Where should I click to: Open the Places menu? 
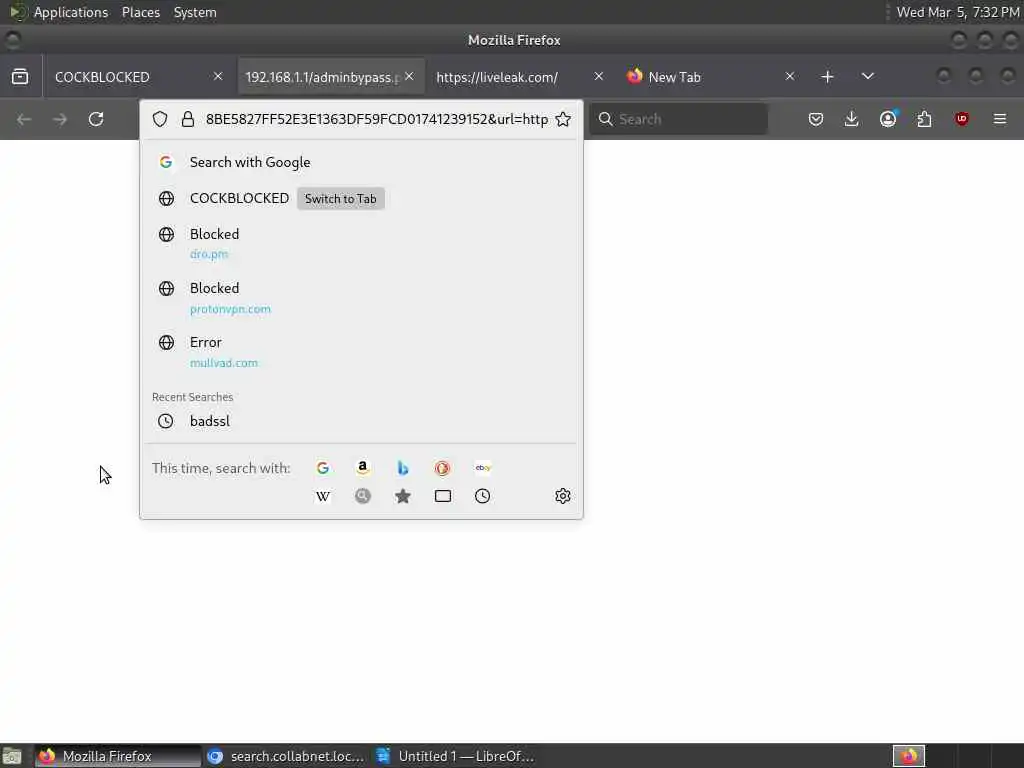[141, 12]
